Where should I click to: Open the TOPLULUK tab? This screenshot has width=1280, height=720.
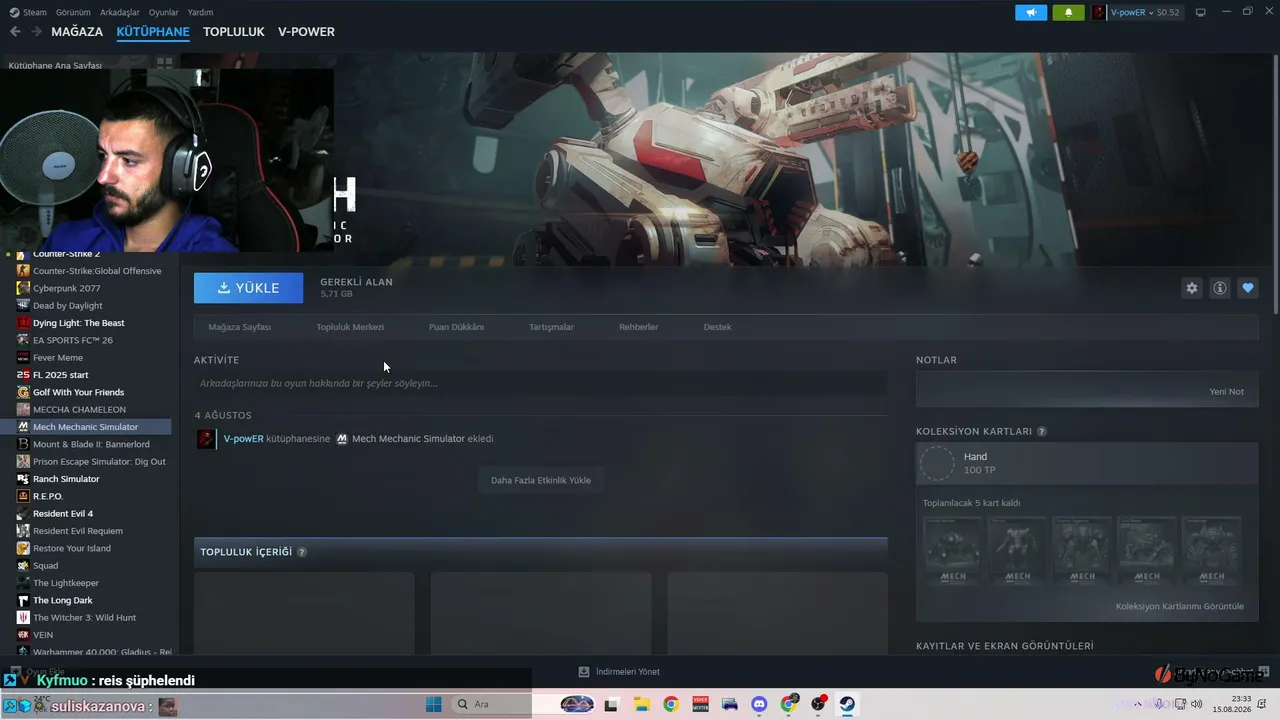pos(234,32)
